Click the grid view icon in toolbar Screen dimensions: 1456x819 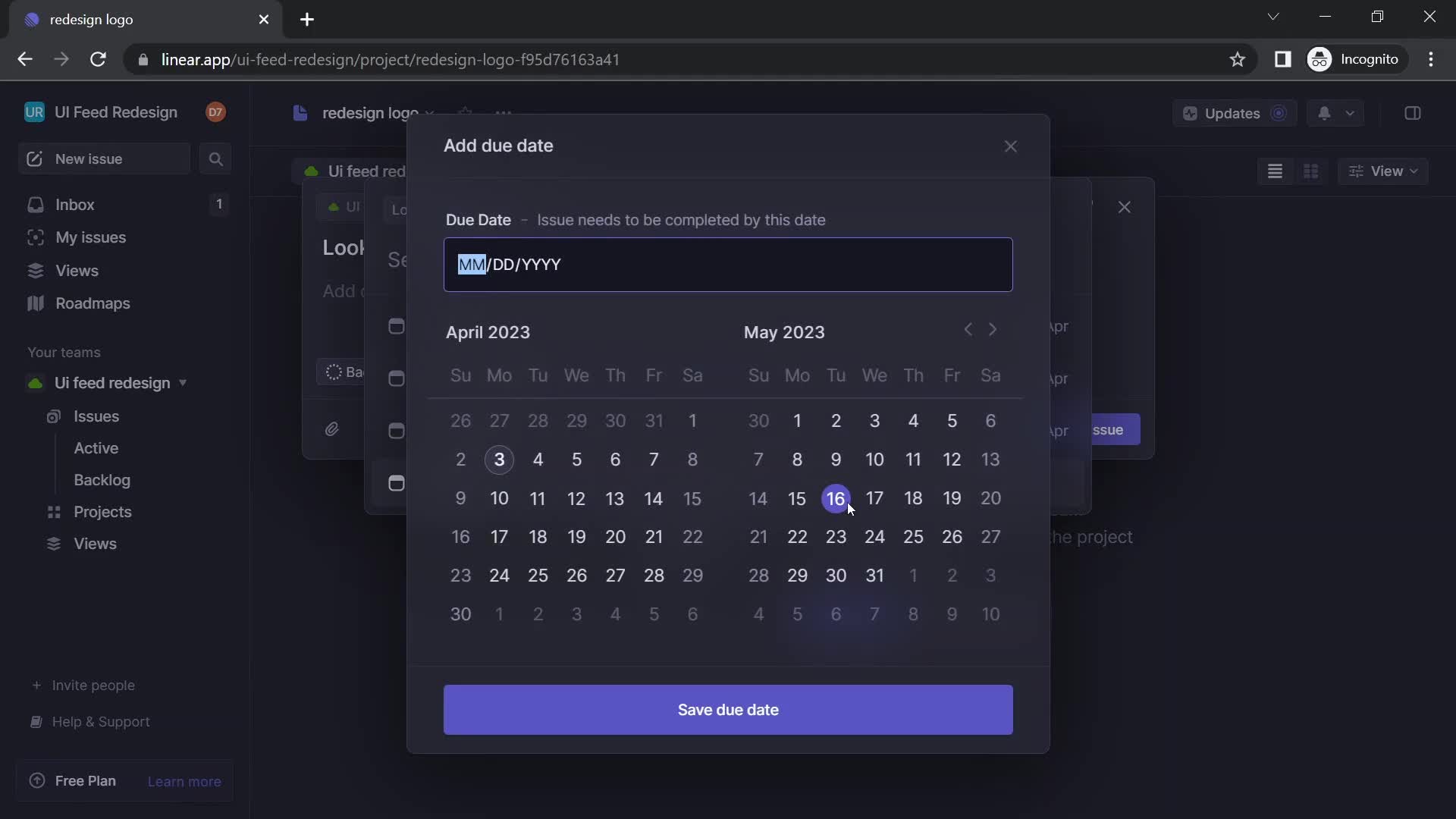click(x=1310, y=170)
